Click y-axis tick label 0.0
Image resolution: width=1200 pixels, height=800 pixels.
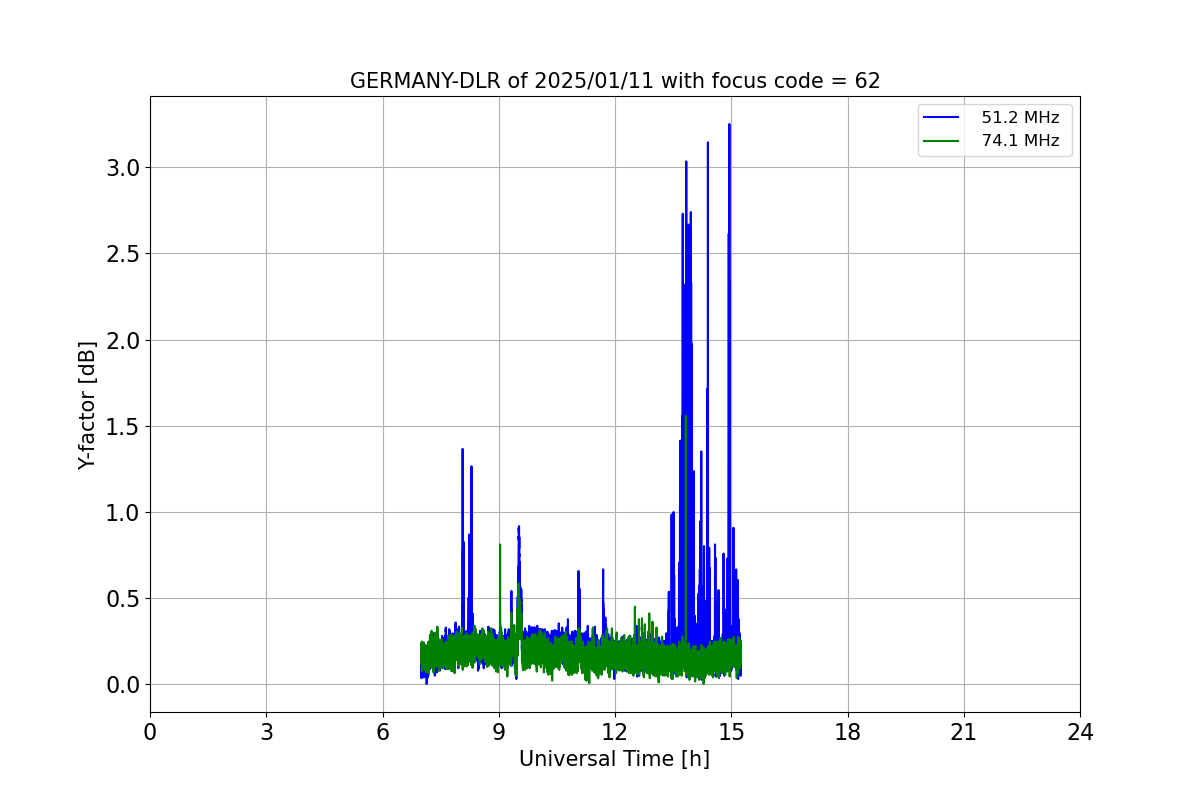coord(123,685)
